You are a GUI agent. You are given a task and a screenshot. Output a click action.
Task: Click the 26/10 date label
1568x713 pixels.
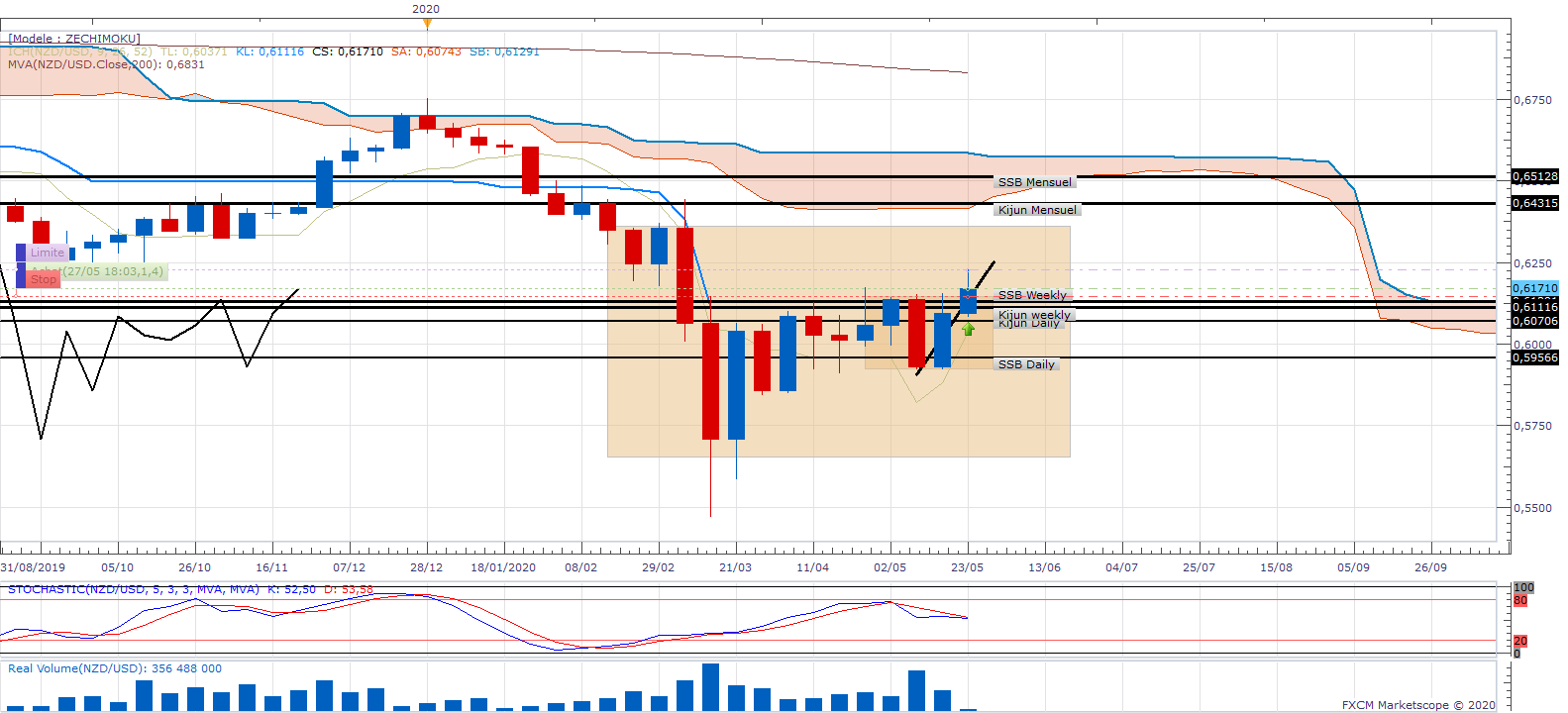pos(194,567)
